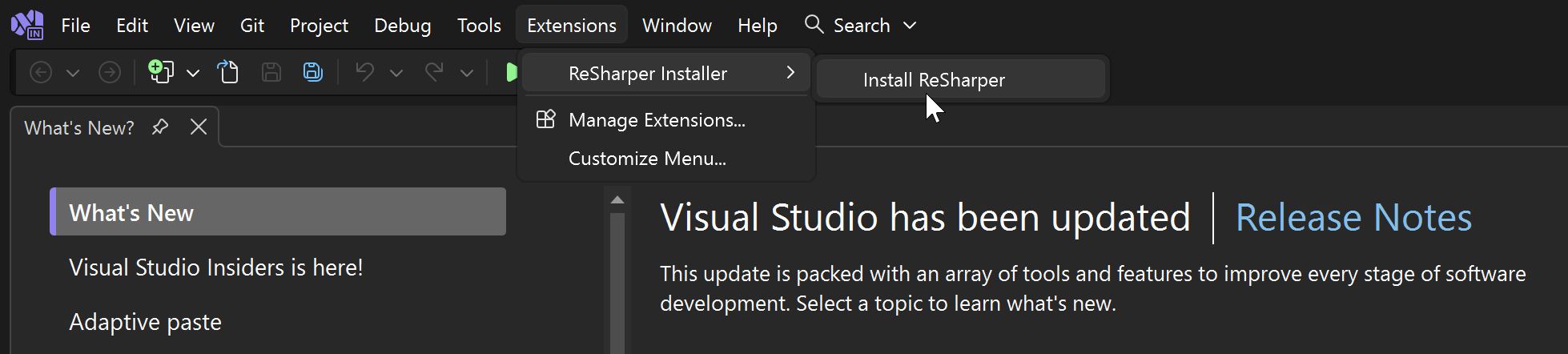The width and height of the screenshot is (1568, 354).
Task: Open the Undo history dropdown
Action: coord(396,73)
